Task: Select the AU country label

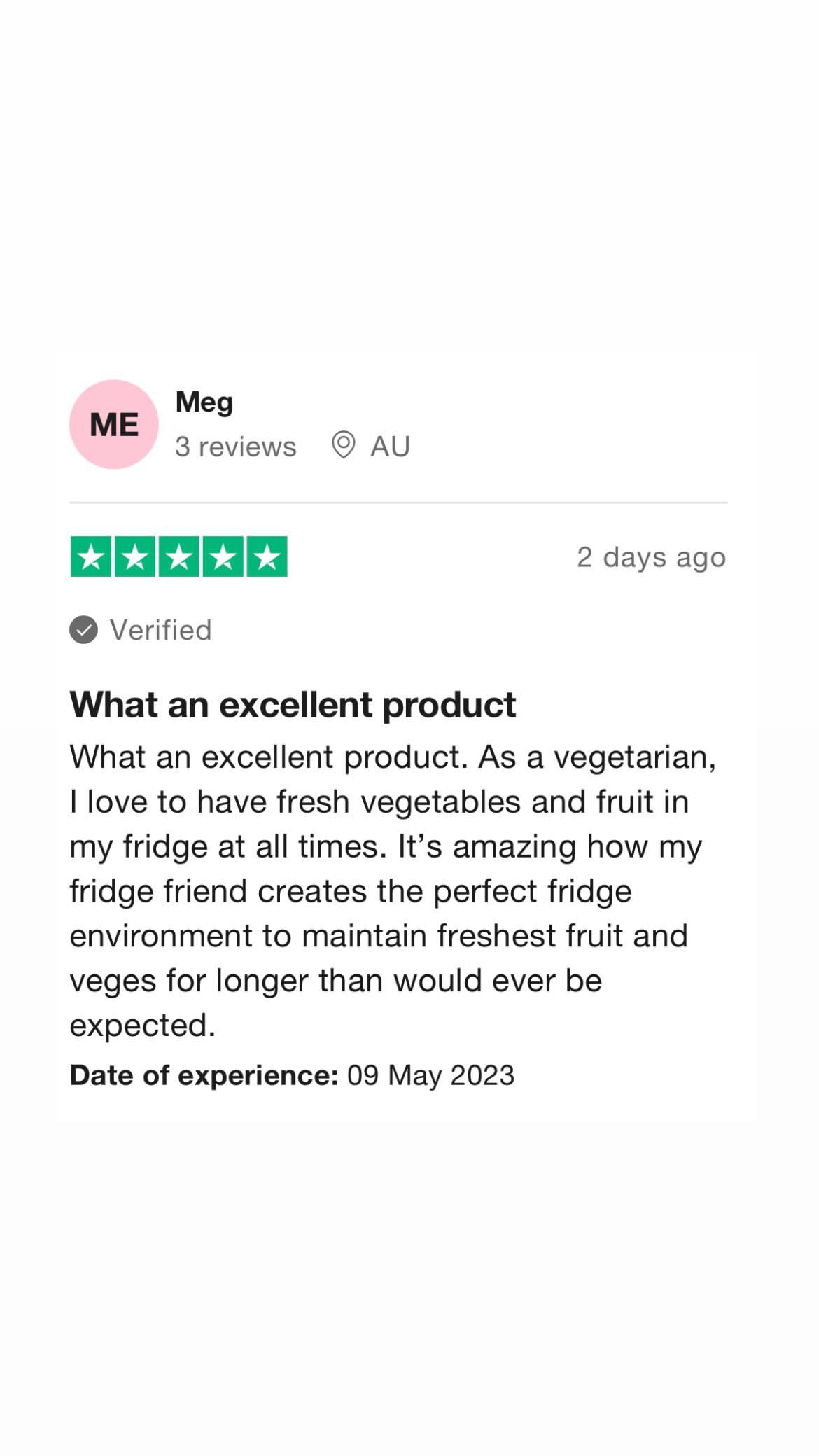Action: click(390, 447)
